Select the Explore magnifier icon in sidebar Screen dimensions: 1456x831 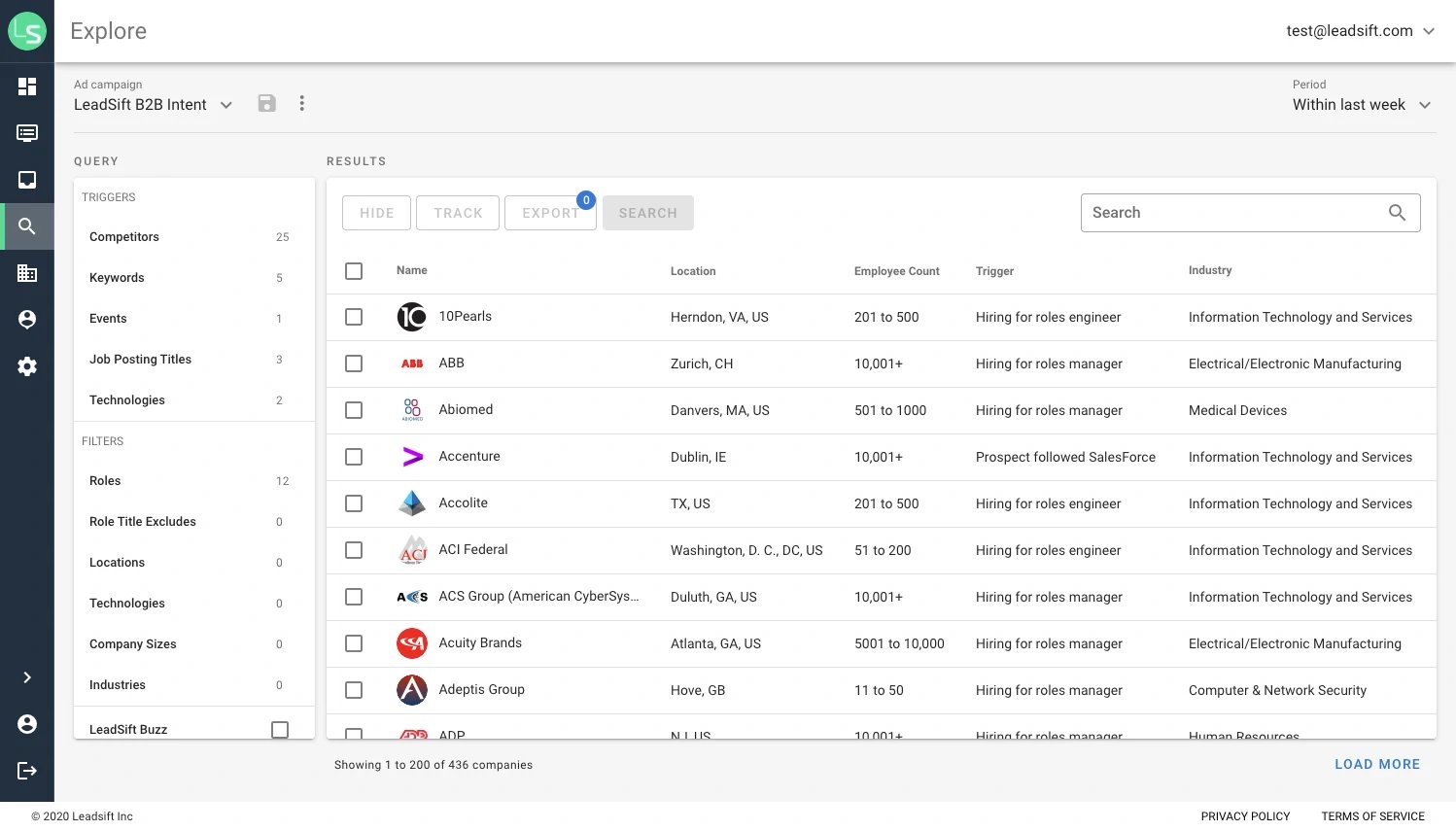pyautogui.click(x=27, y=226)
